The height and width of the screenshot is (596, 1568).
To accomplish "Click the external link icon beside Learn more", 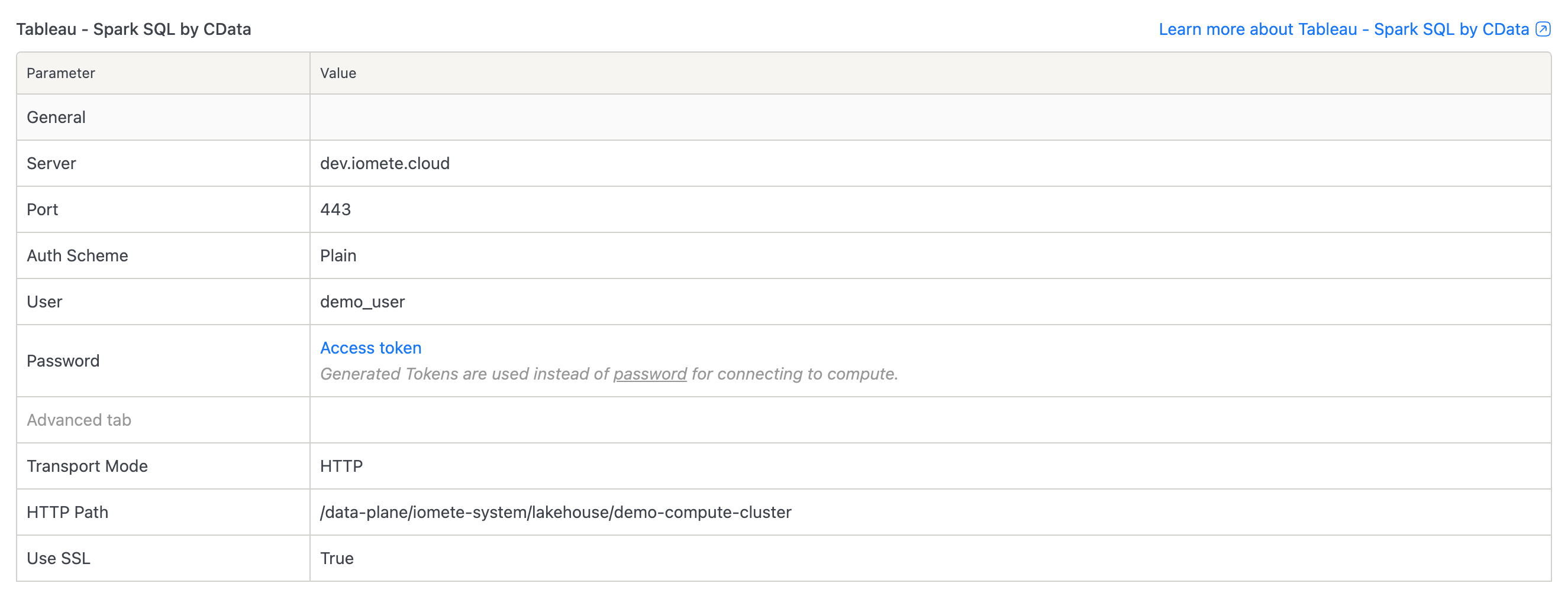I will [x=1543, y=29].
